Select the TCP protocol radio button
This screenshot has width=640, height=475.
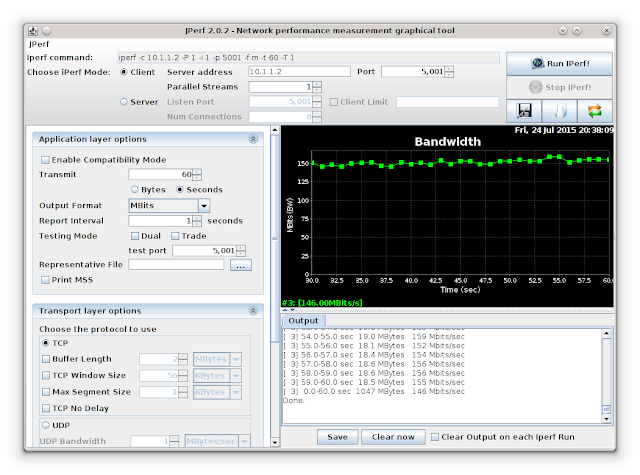46,343
